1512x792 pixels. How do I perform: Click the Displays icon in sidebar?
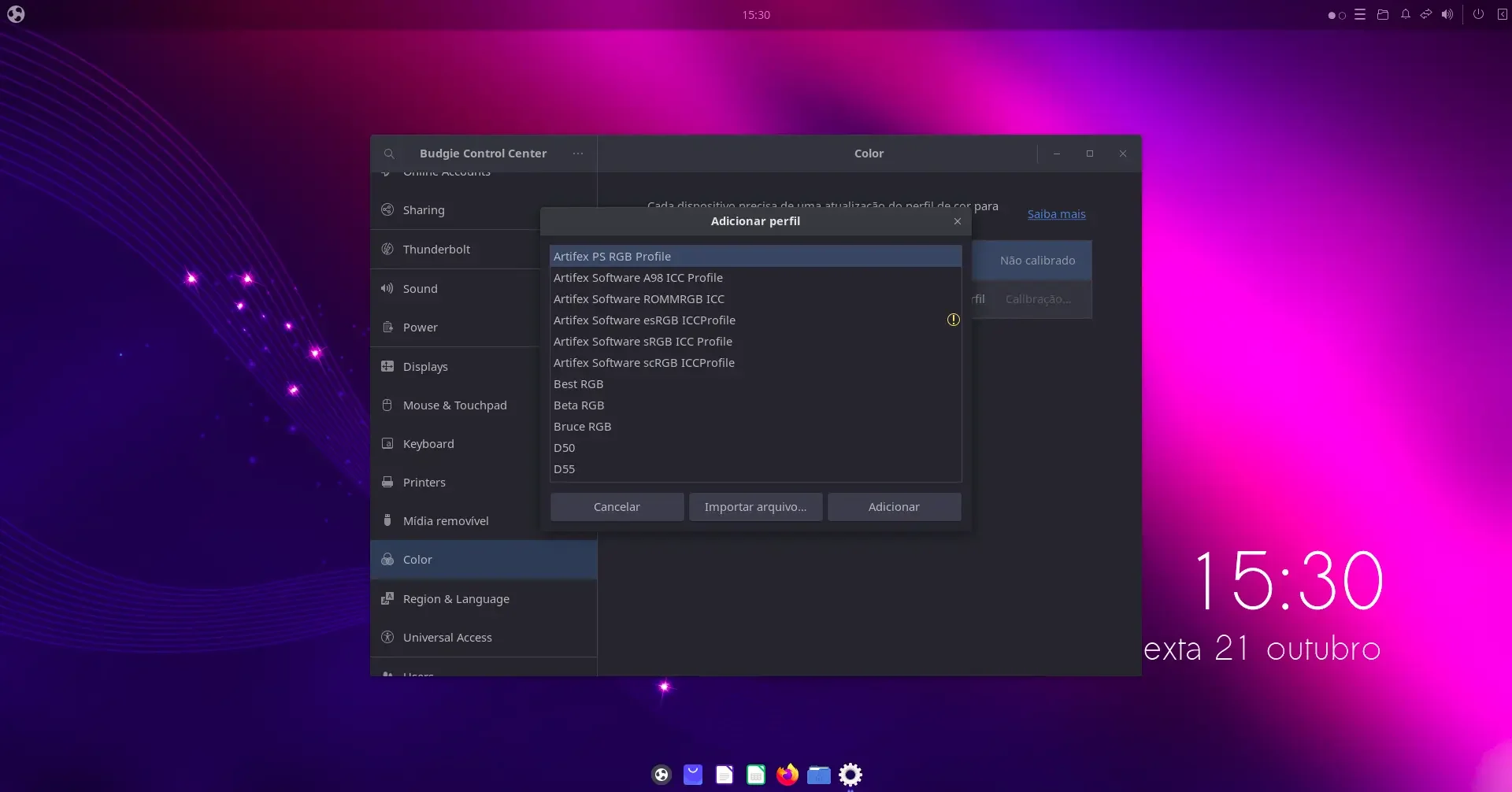pos(387,366)
